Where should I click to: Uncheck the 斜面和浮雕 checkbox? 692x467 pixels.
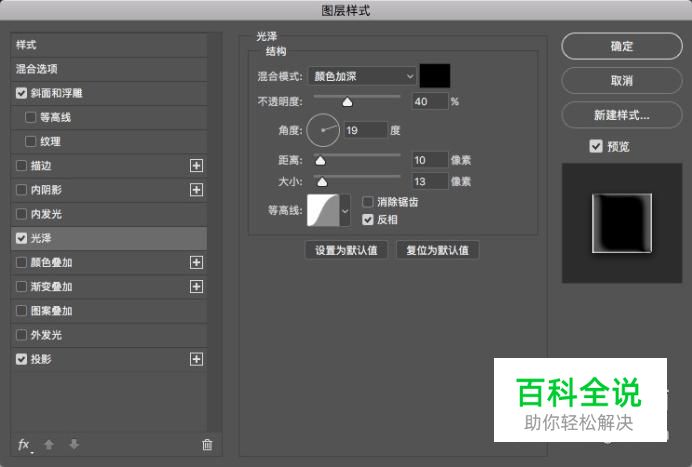click(21, 93)
